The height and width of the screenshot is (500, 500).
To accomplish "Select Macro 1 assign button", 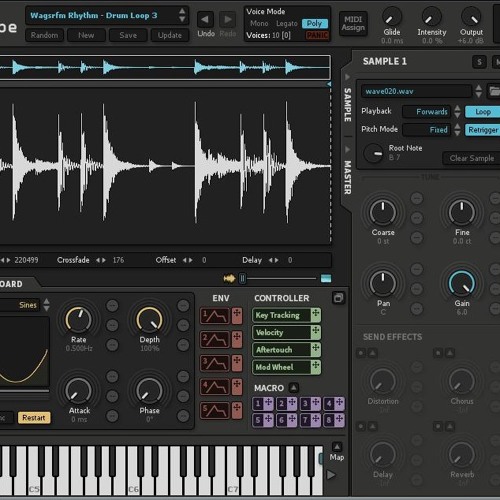I will [263, 403].
